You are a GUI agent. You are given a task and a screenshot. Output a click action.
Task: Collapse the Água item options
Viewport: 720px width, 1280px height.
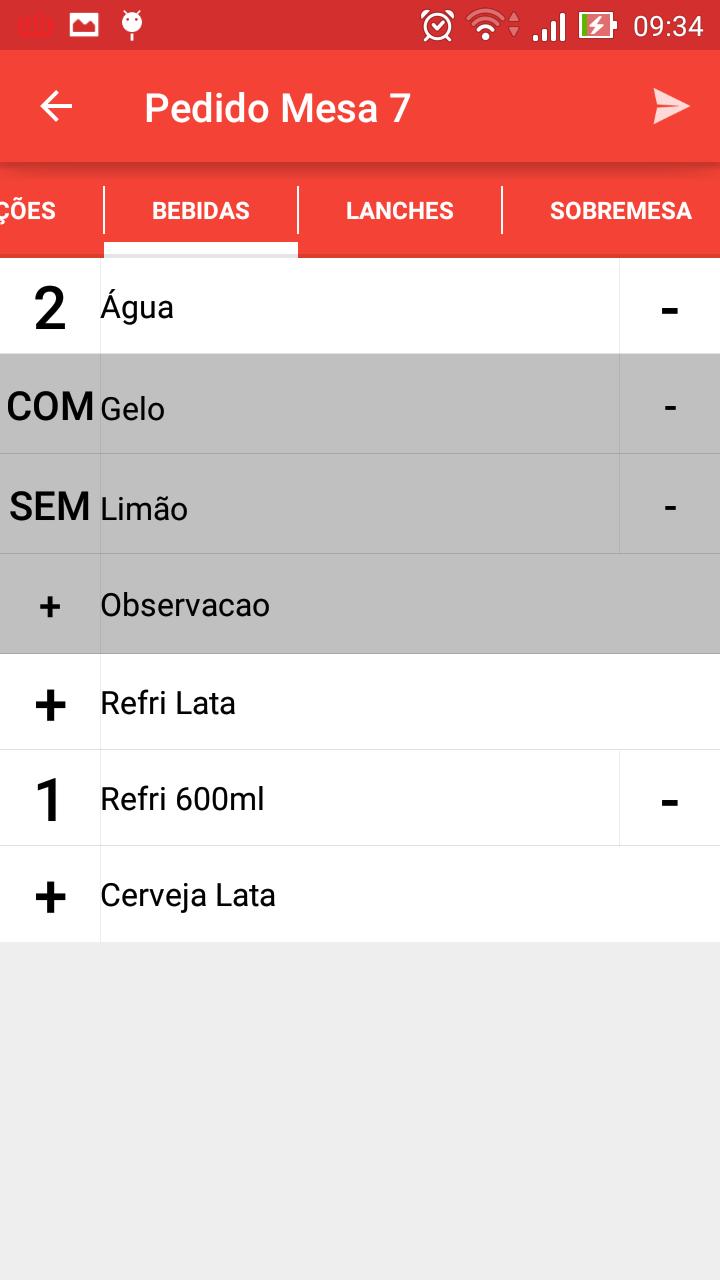click(x=137, y=308)
